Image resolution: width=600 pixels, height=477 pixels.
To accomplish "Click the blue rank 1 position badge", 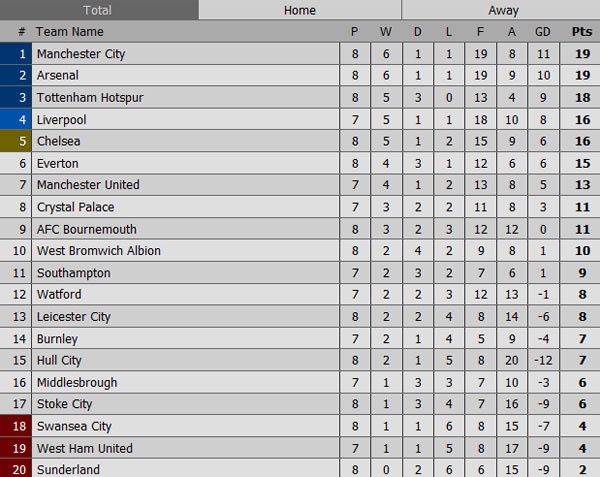I will tap(16, 54).
